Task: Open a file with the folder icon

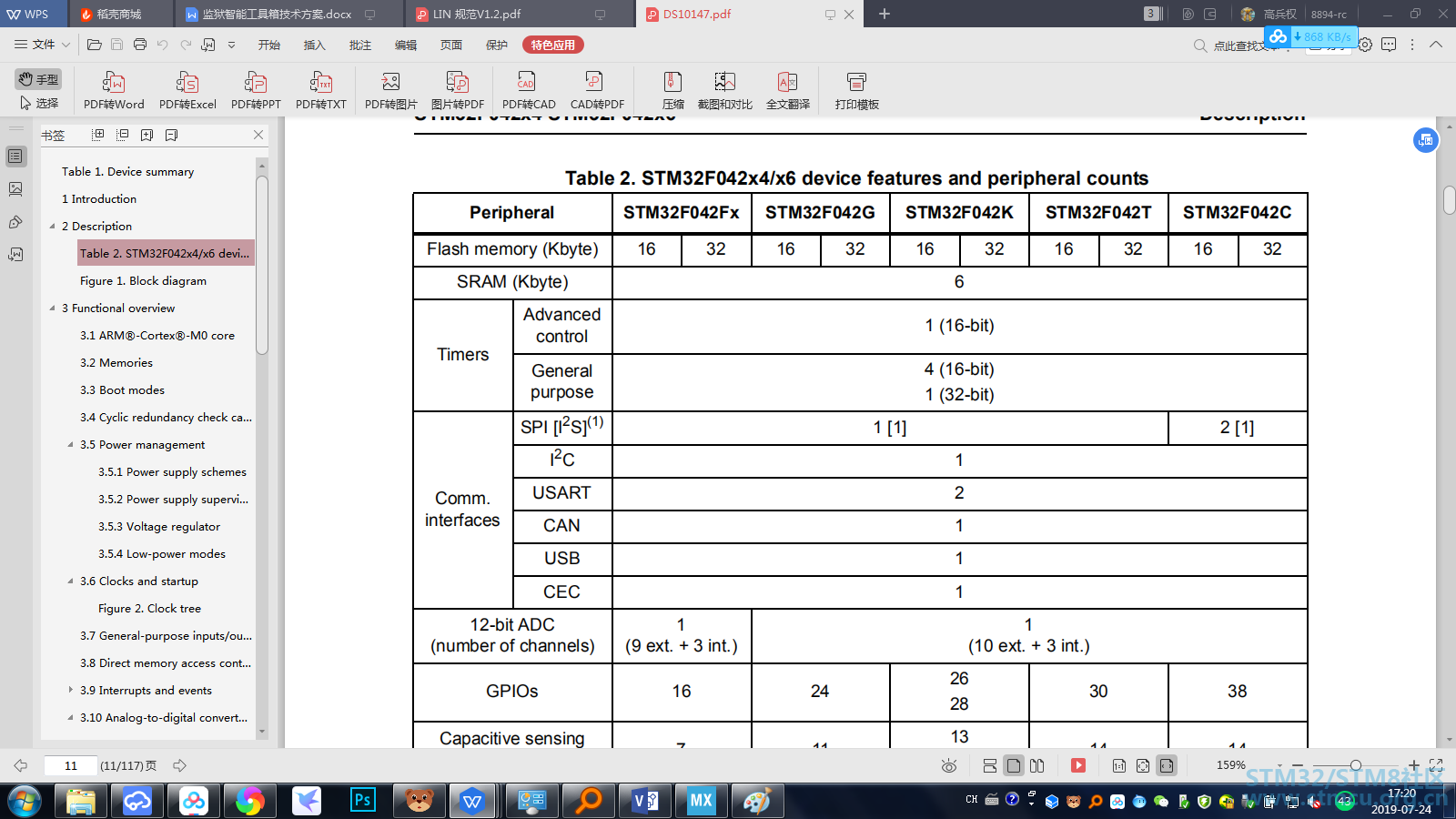Action: coord(95,45)
